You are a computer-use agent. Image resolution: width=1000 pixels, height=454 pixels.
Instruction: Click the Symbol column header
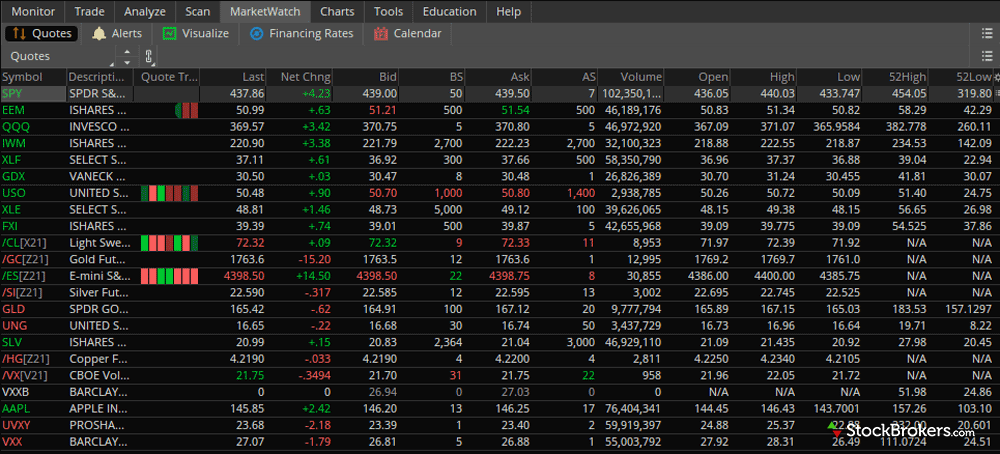pos(22,77)
